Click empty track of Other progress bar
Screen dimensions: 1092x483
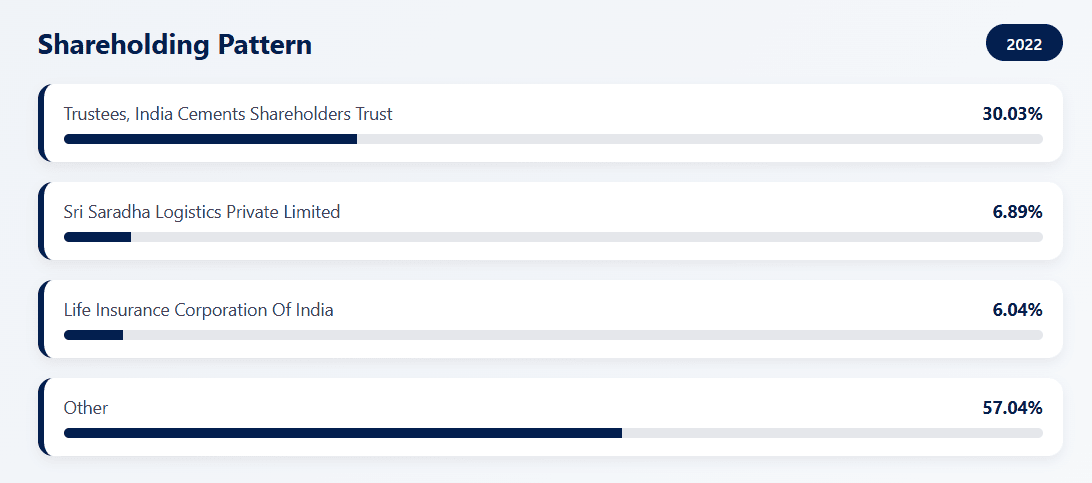[832, 433]
